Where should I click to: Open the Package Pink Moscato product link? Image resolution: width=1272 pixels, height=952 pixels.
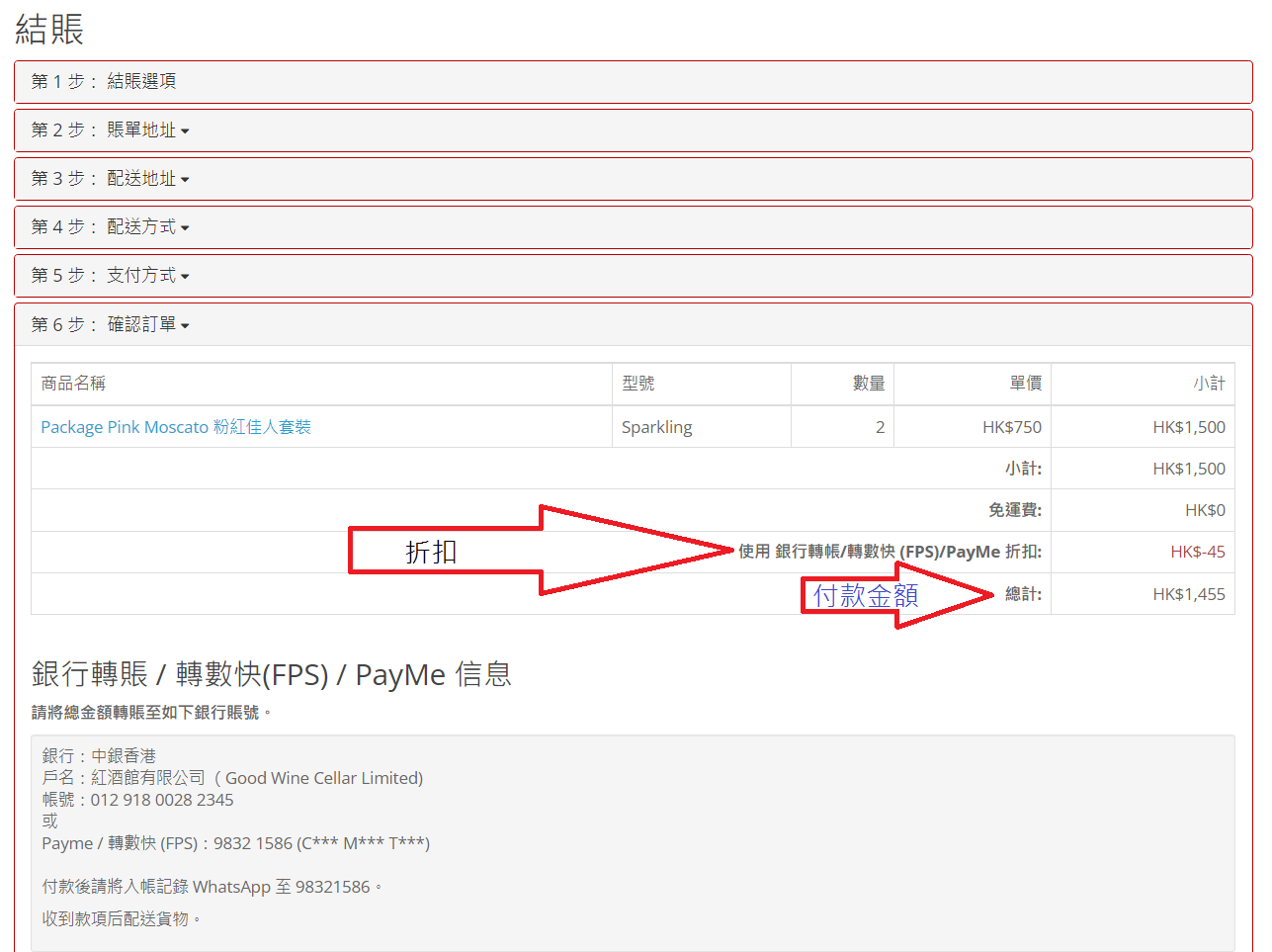pos(176,427)
